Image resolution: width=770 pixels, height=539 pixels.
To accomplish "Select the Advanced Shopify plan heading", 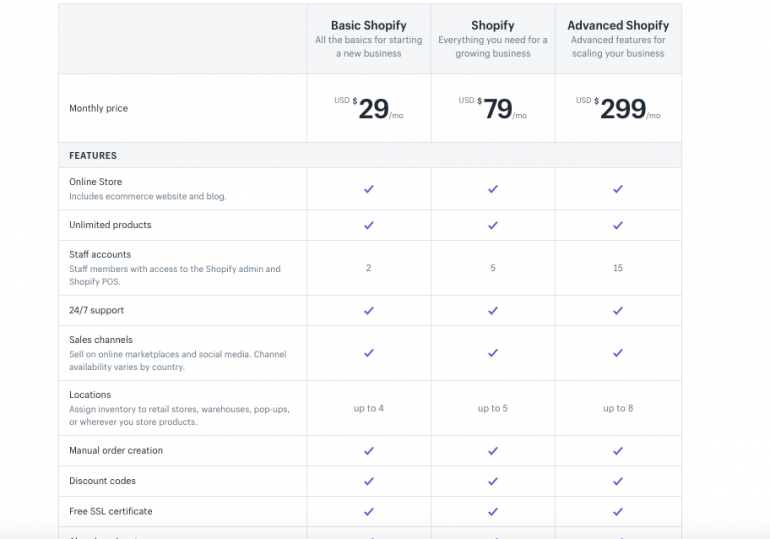I will coord(618,26).
